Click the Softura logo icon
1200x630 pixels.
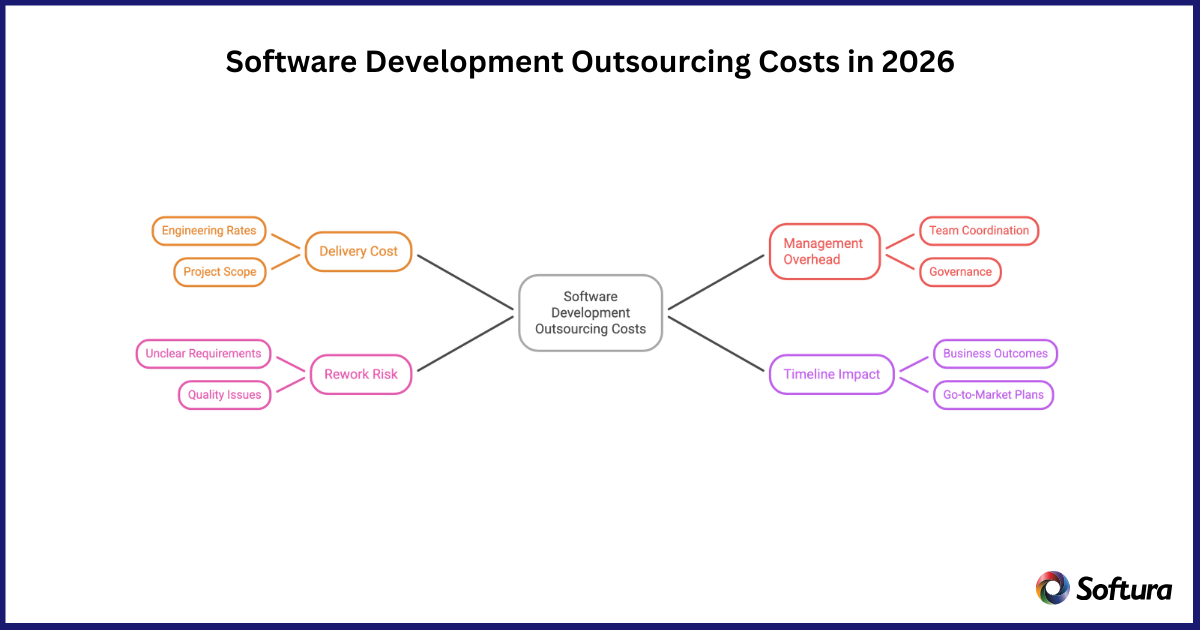click(x=1052, y=588)
